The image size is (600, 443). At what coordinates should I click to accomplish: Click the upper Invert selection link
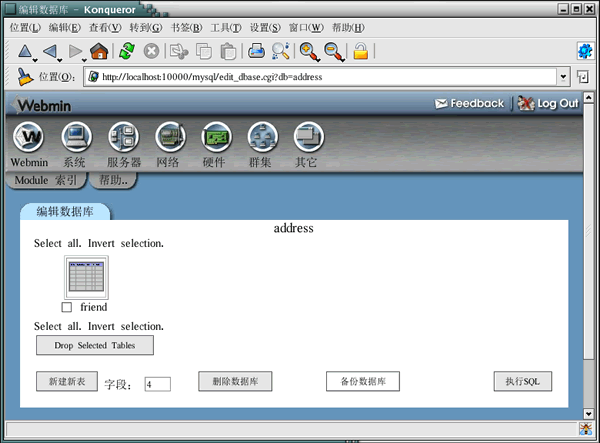pyautogui.click(x=126, y=243)
